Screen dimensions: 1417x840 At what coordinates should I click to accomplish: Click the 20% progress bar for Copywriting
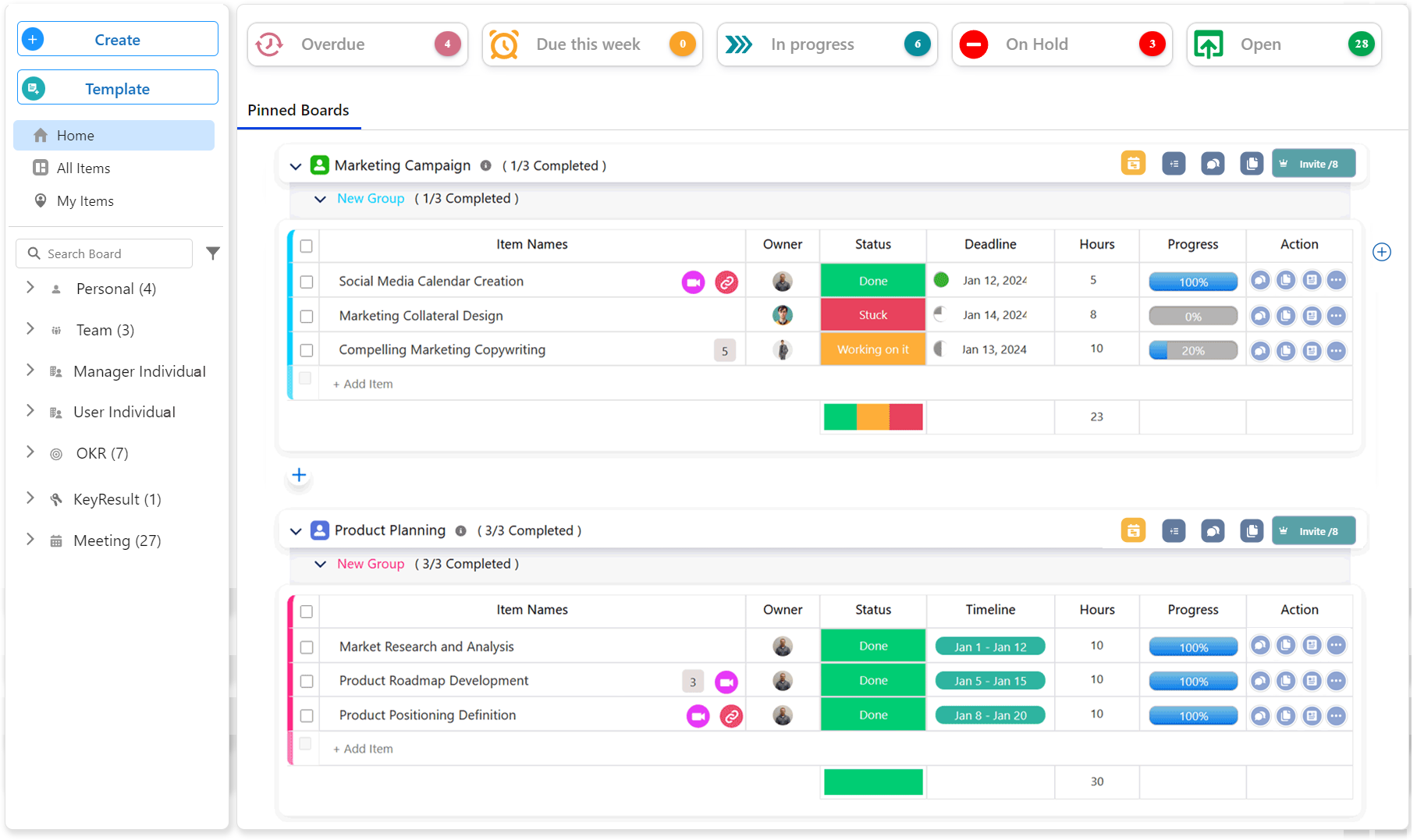pos(1192,351)
